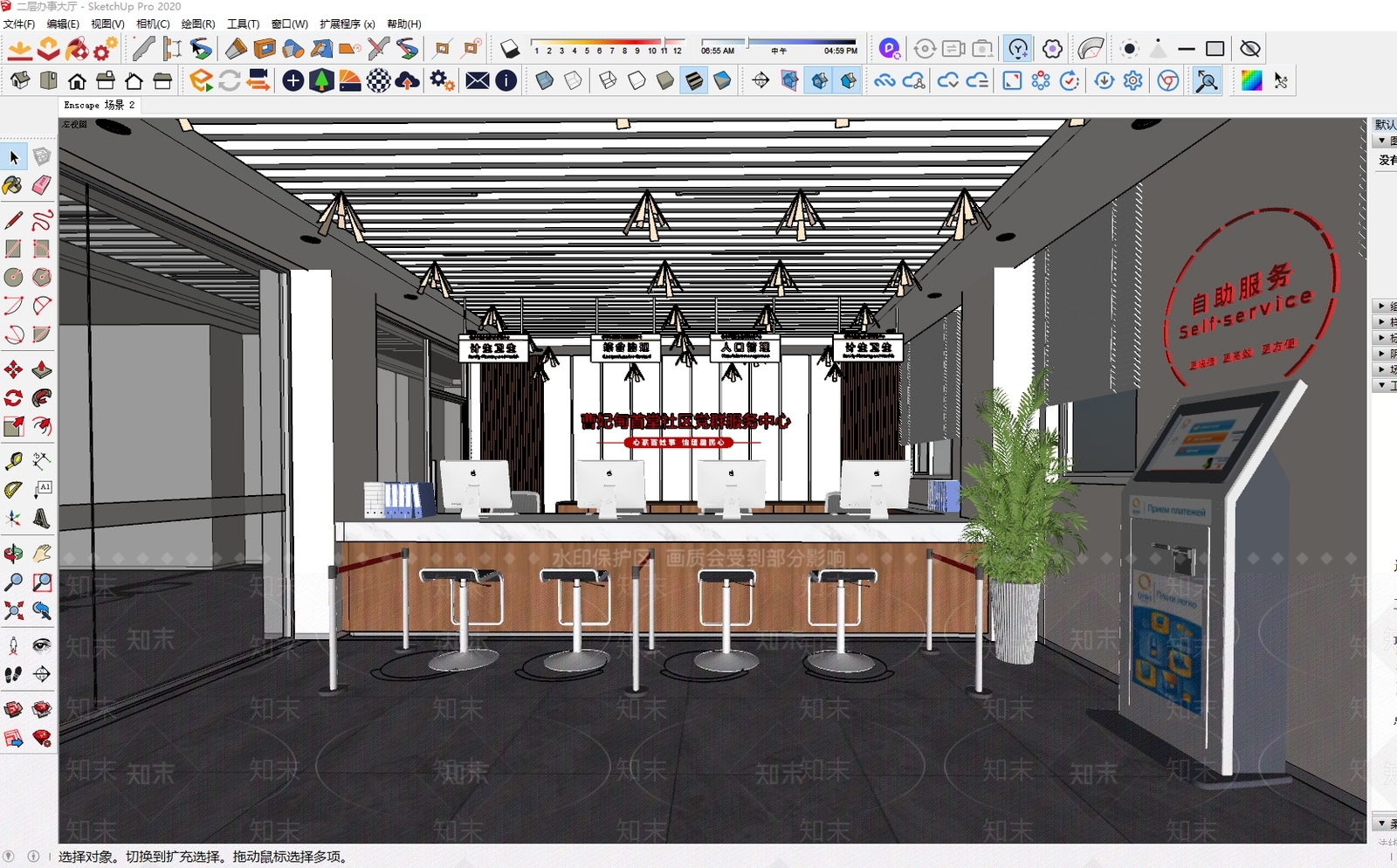
Task: Open Enscape settings gears icon
Action: pyautogui.click(x=442, y=81)
